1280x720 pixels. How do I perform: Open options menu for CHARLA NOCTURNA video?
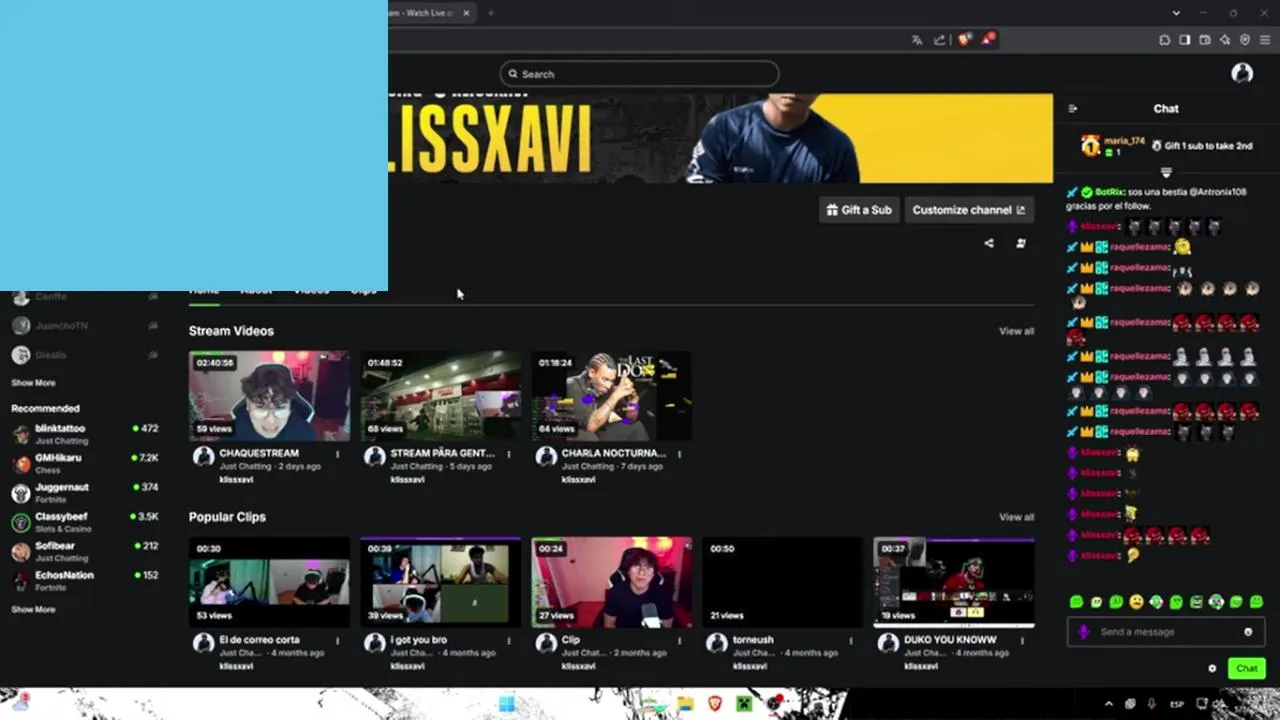(679, 454)
